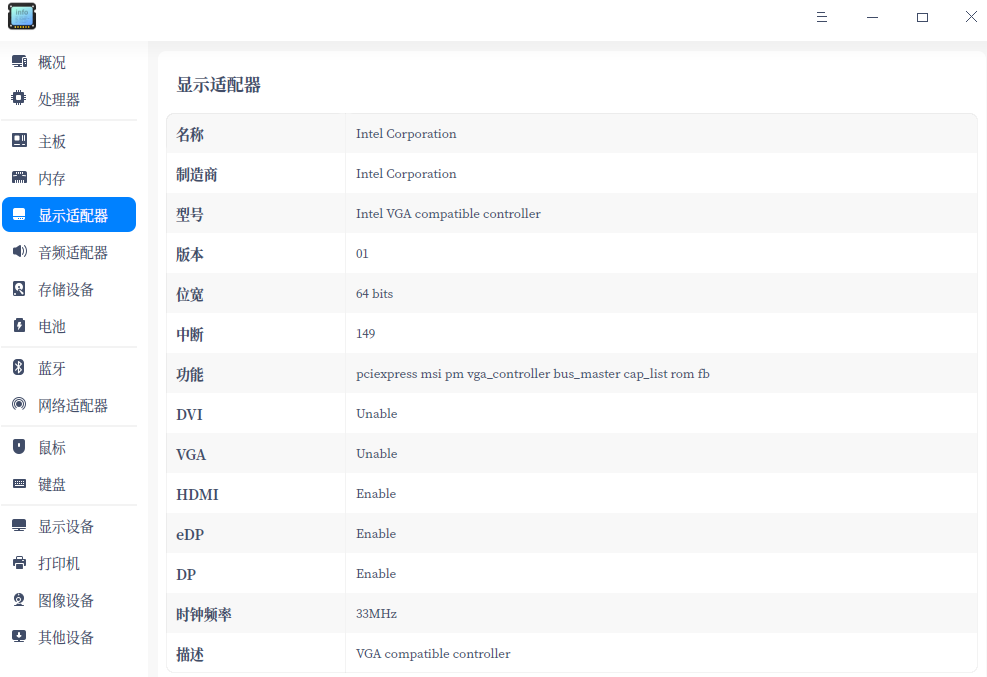Select 键盘 keyboard entry

tap(69, 484)
